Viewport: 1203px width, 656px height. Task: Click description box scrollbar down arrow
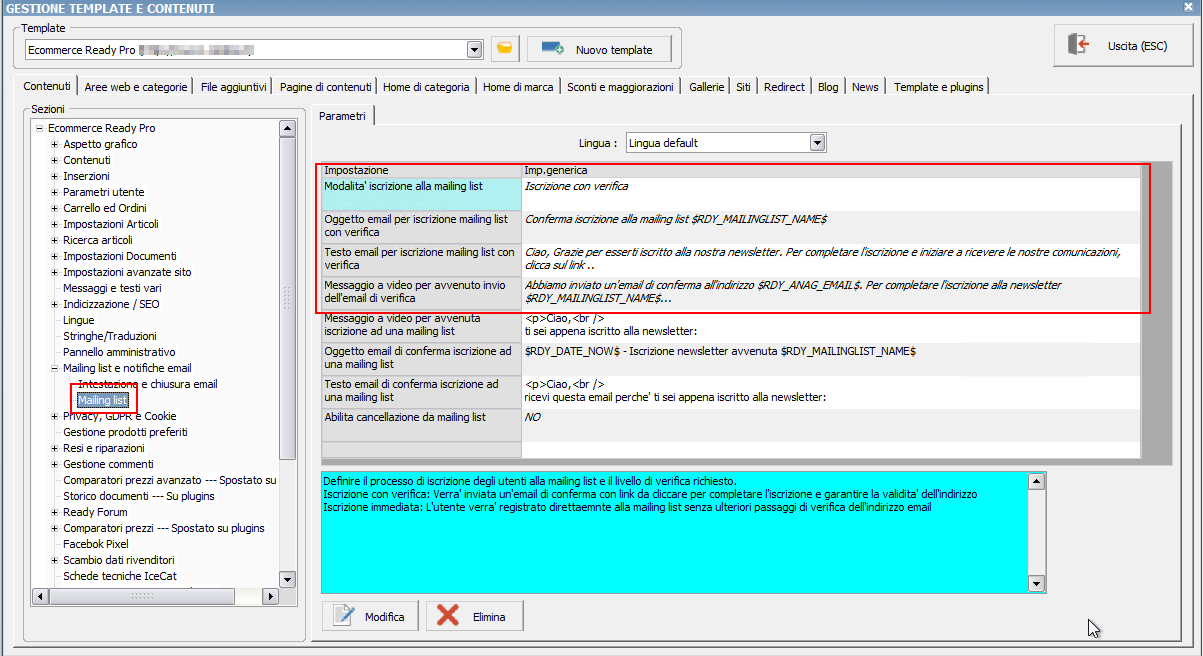pyautogui.click(x=1037, y=584)
